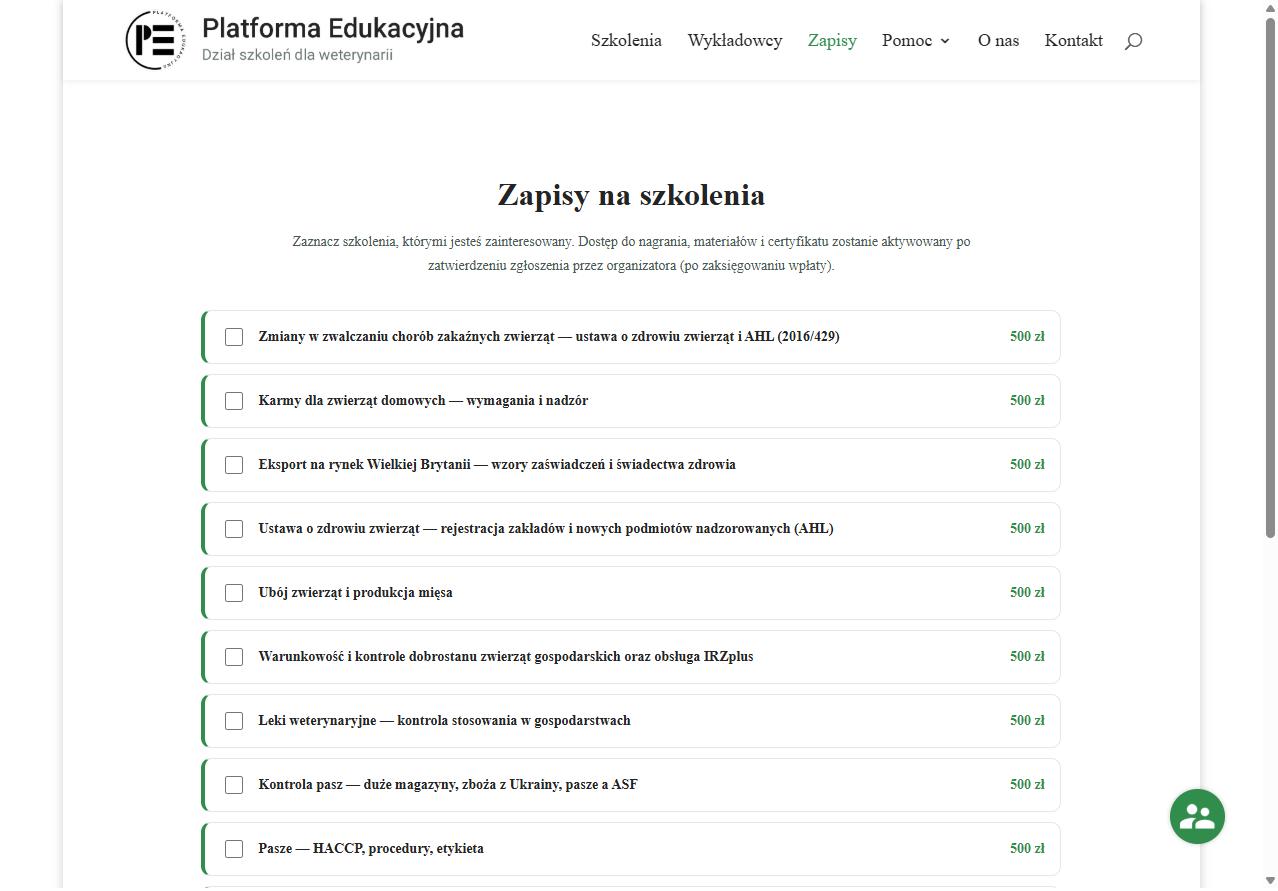The height and width of the screenshot is (891, 1278).
Task: Open the O nas page
Action: [x=998, y=40]
